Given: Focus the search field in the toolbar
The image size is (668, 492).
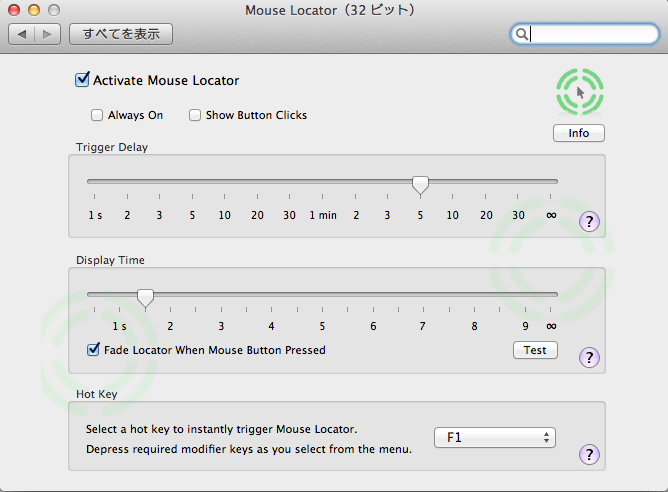Looking at the screenshot, I should pyautogui.click(x=584, y=34).
